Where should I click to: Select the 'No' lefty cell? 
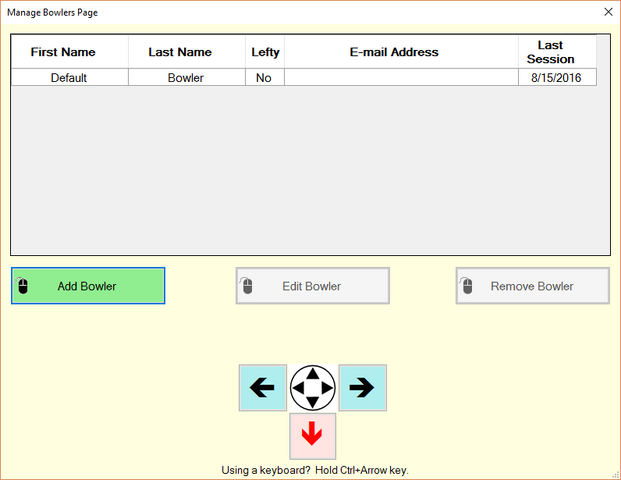pyautogui.click(x=265, y=77)
